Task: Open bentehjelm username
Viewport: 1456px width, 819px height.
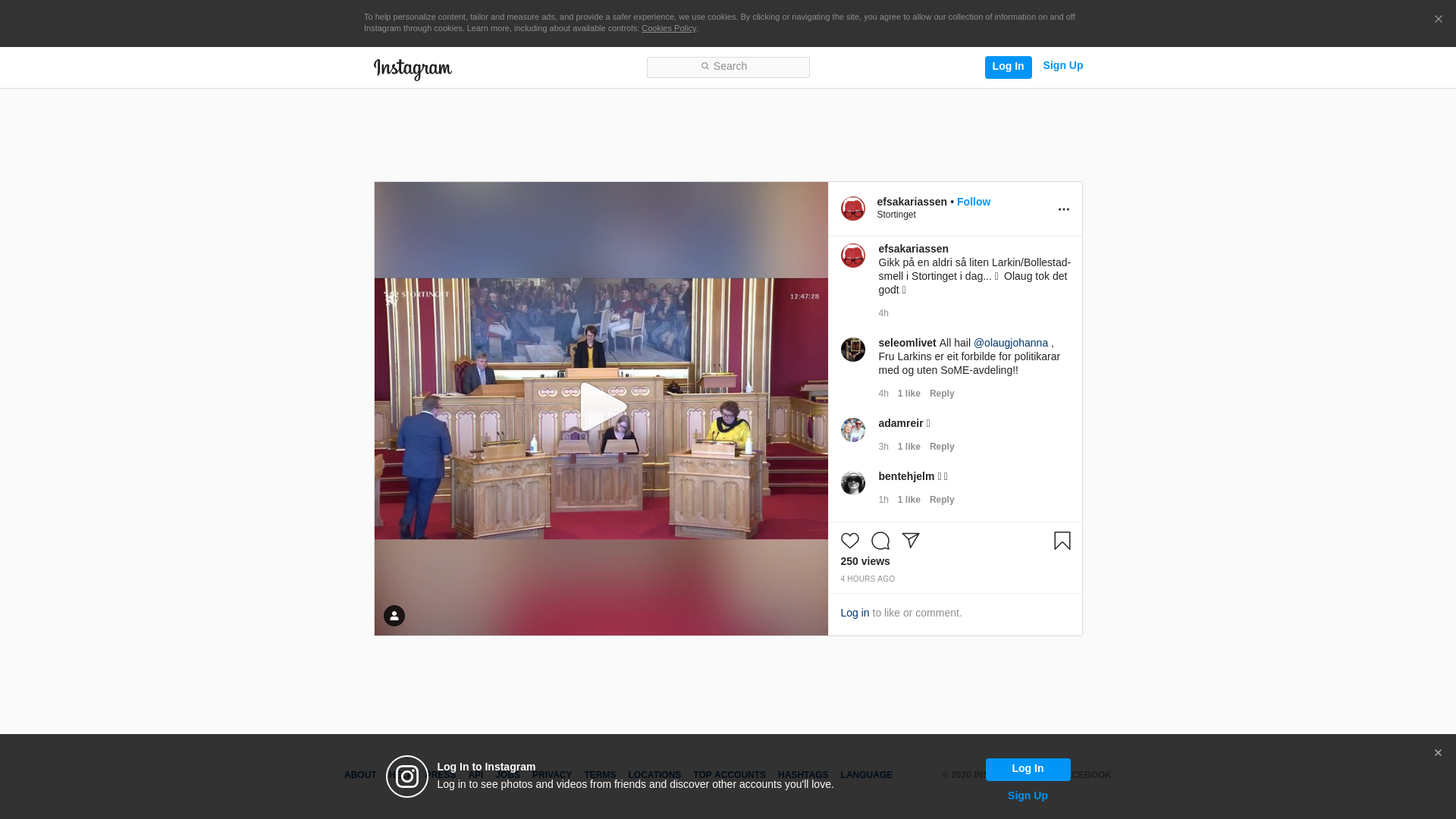Action: tap(906, 476)
